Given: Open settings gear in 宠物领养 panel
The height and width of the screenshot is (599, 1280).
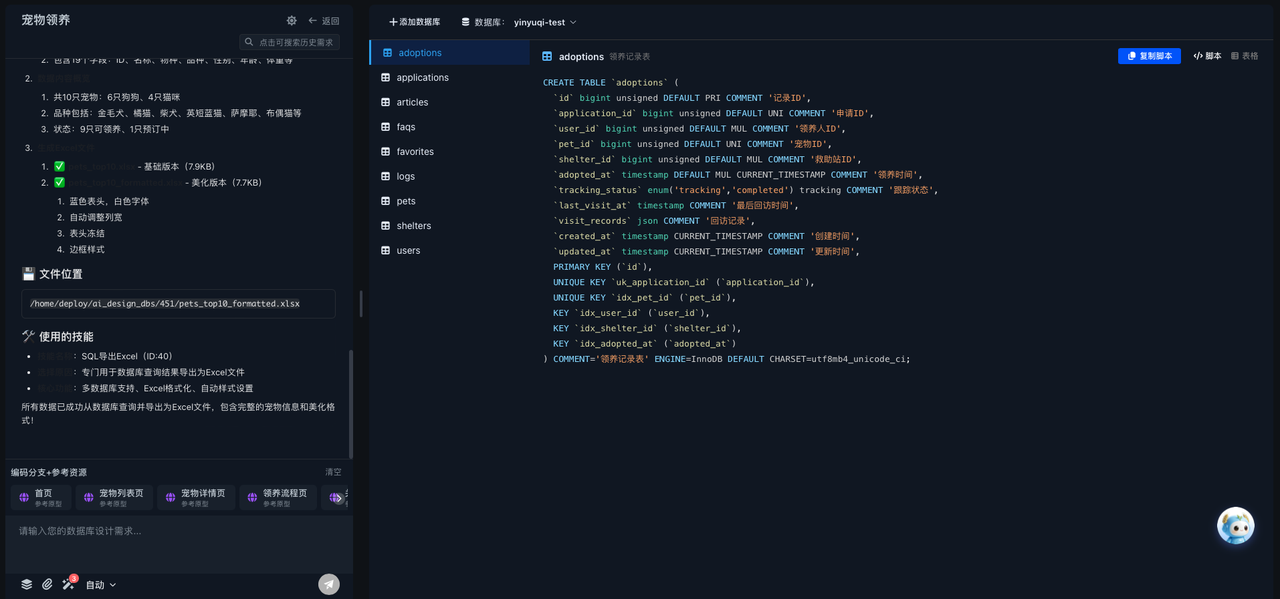Looking at the screenshot, I should 291,20.
